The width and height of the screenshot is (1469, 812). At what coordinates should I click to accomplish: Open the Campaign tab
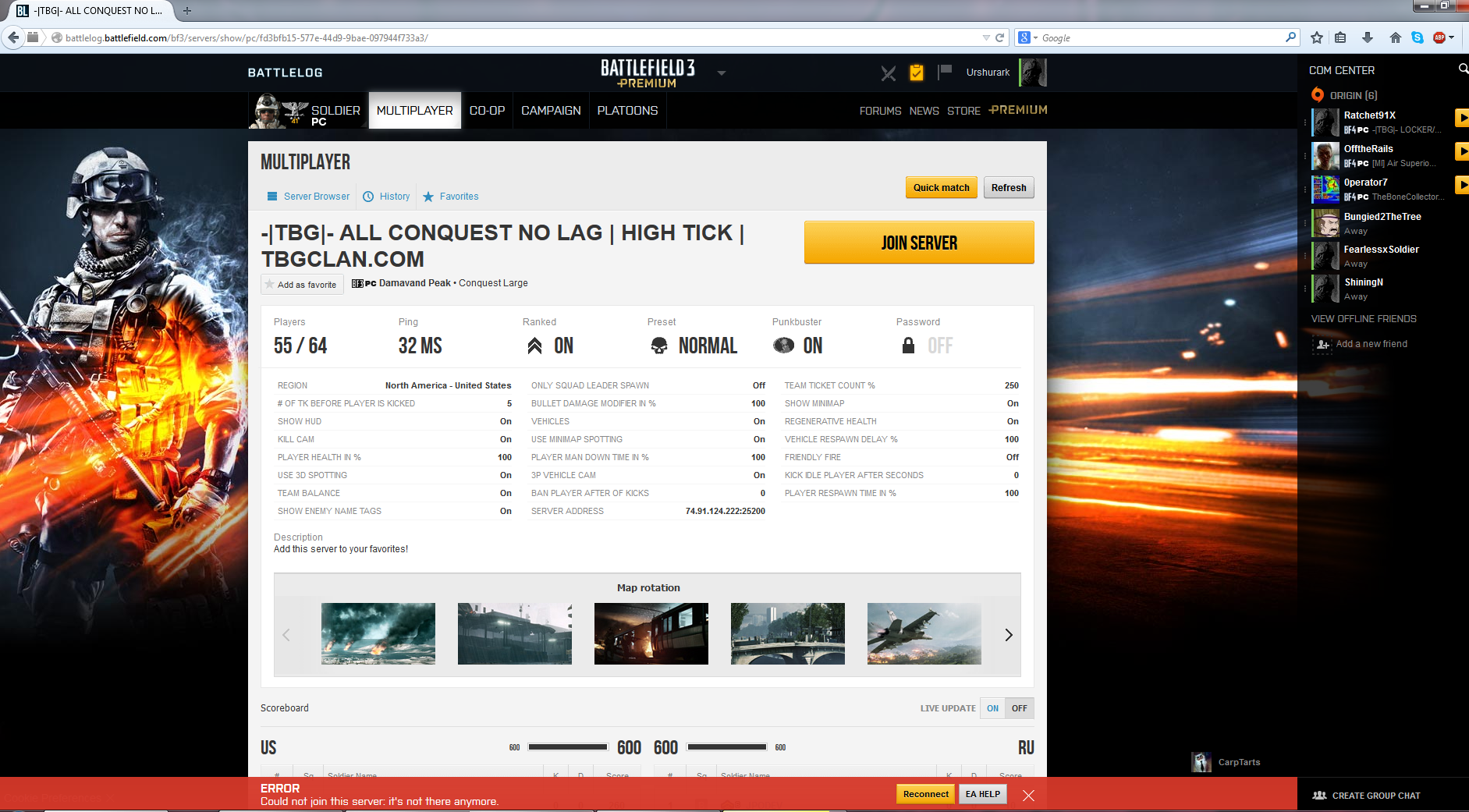[551, 111]
